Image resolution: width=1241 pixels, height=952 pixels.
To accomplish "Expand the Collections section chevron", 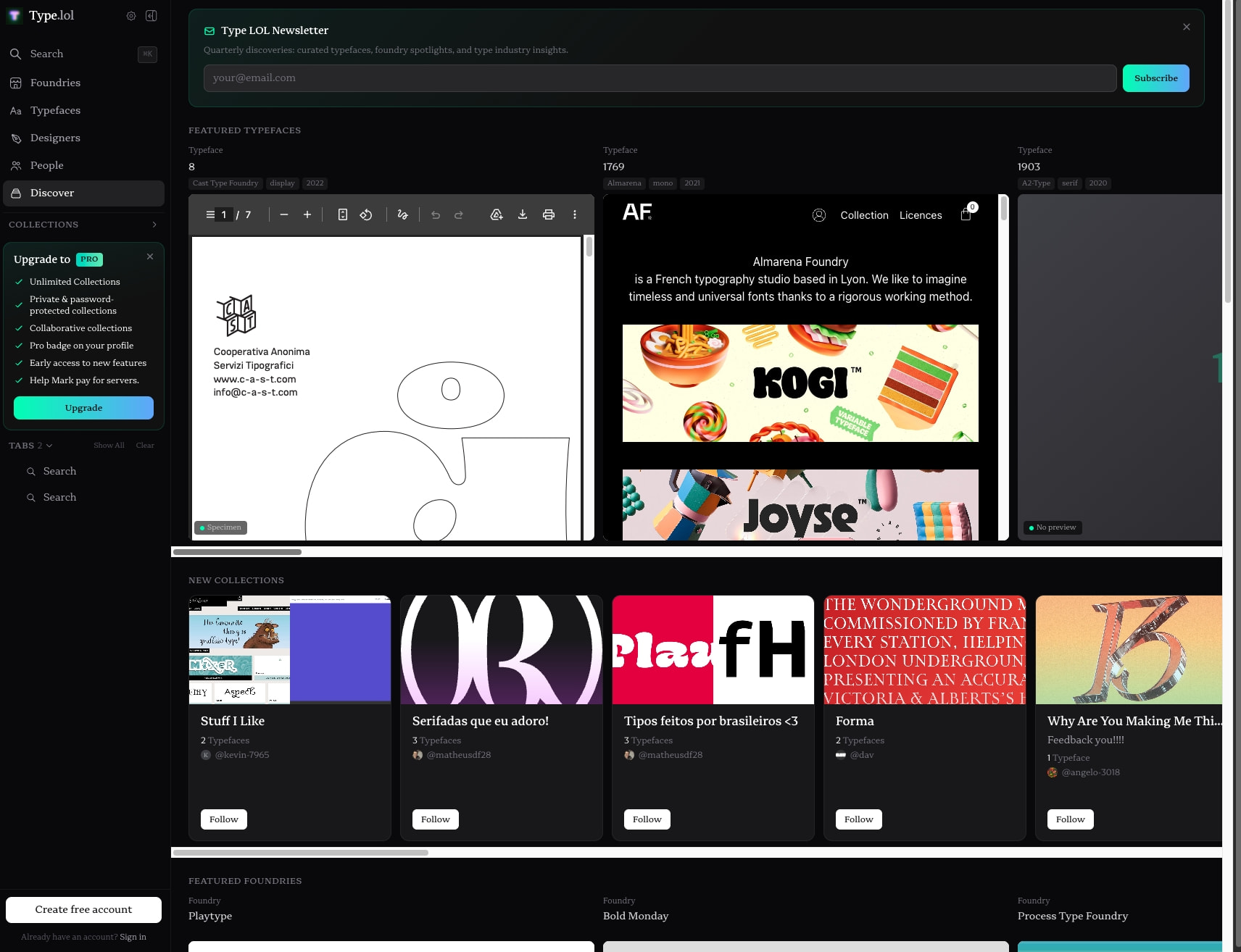I will [x=154, y=225].
